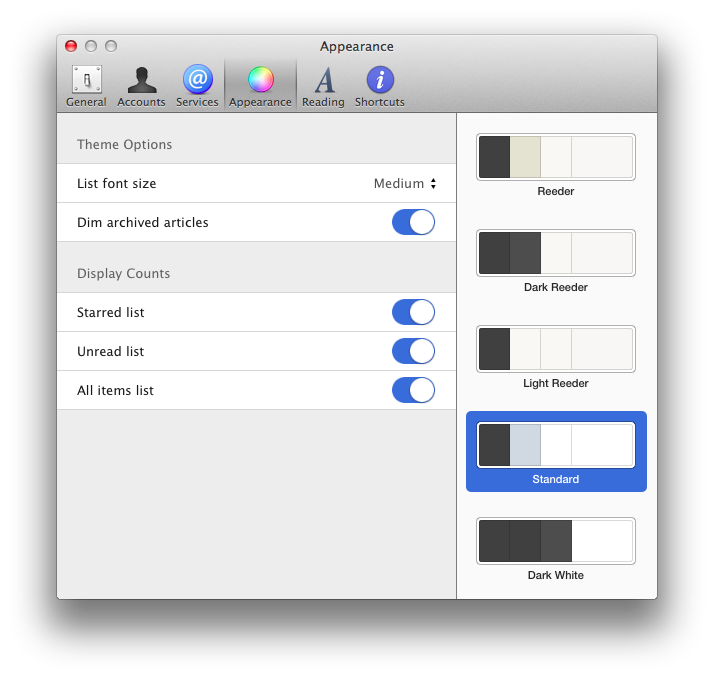Disable Starred list count switch
Screen dimensions: 714x678
click(413, 312)
